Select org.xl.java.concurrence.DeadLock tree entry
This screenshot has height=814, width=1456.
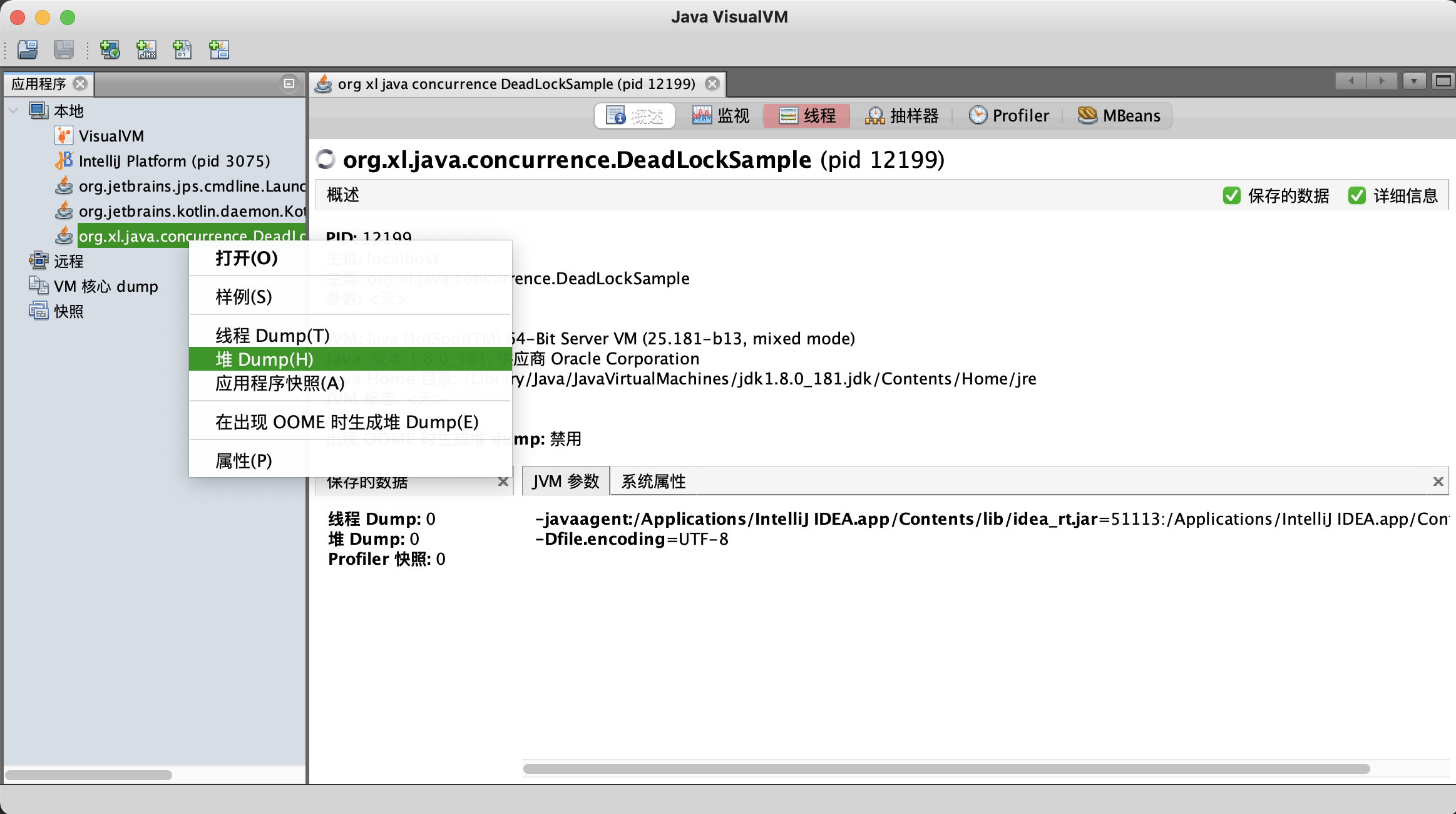point(192,235)
